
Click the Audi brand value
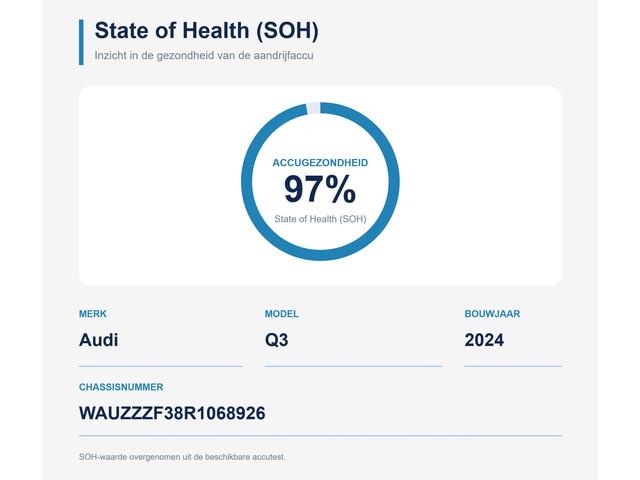[98, 340]
